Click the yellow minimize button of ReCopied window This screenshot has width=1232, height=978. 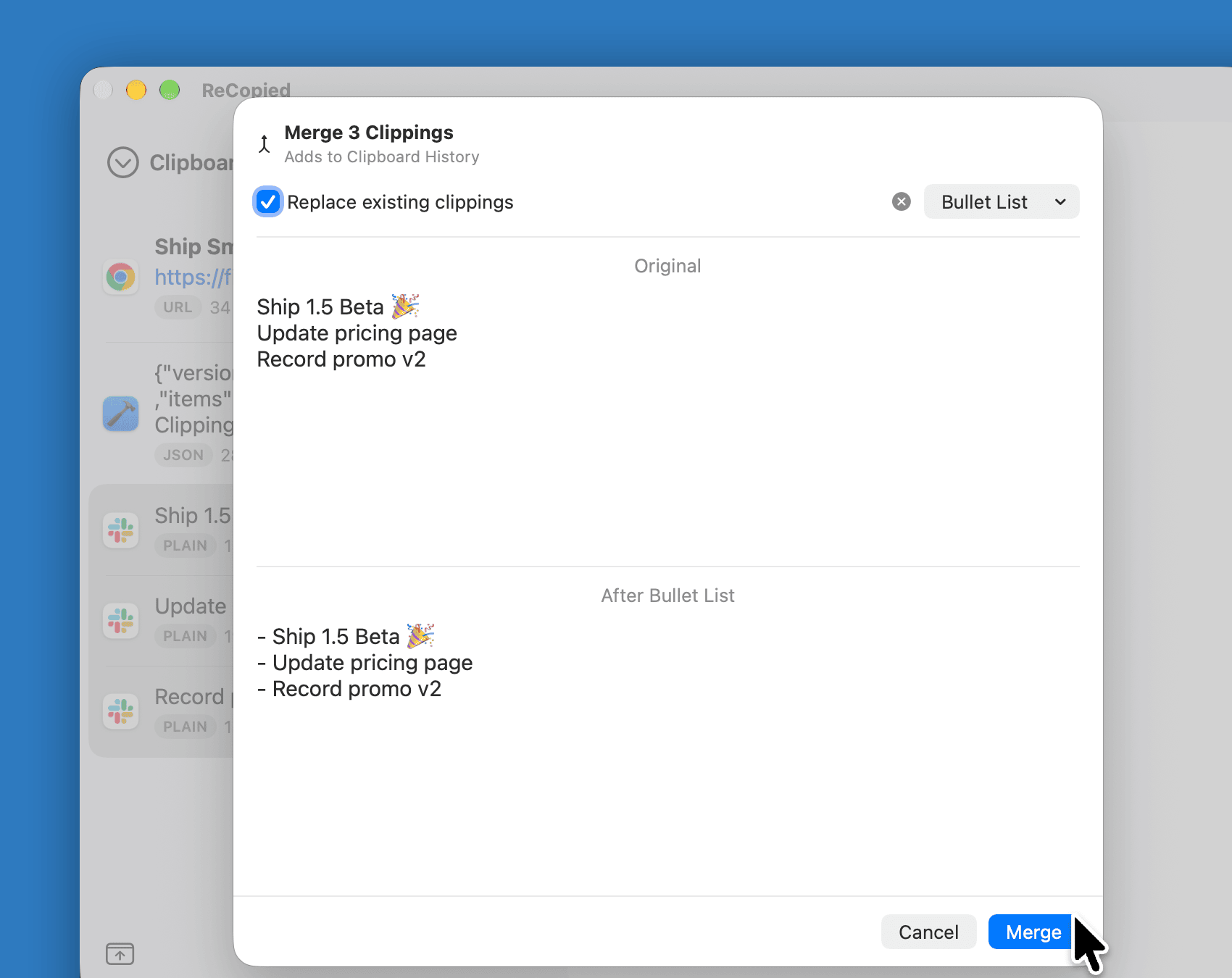tap(136, 90)
